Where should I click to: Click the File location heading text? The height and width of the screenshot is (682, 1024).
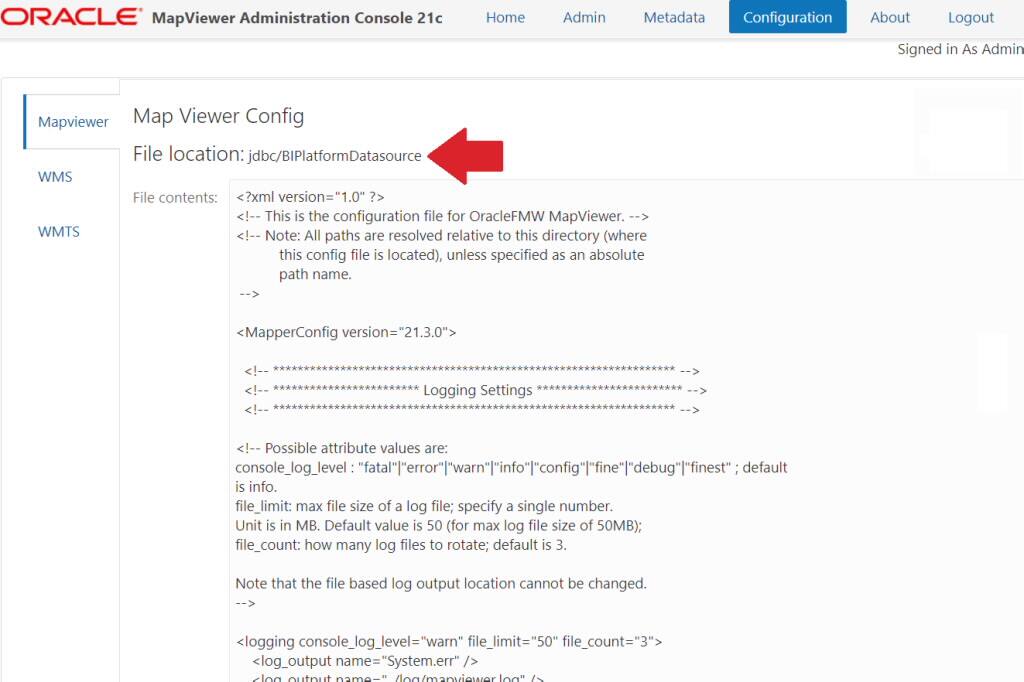point(184,154)
